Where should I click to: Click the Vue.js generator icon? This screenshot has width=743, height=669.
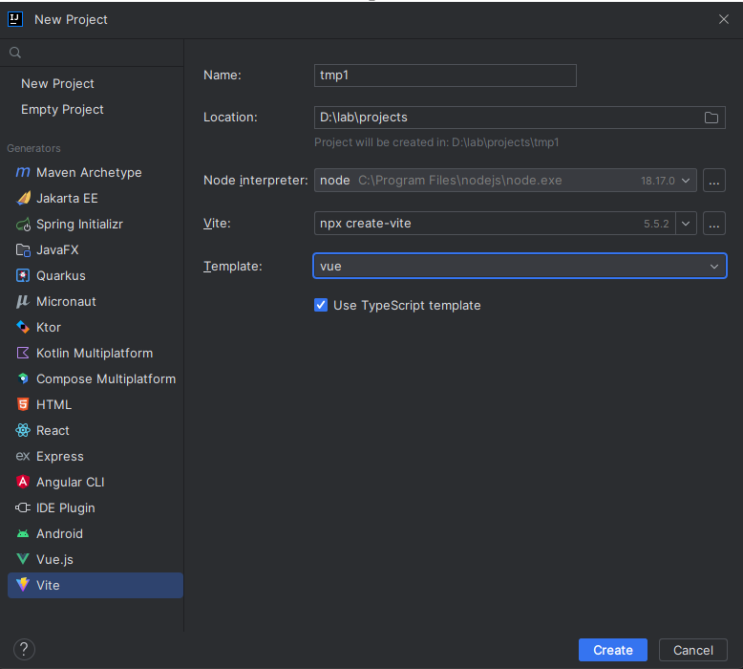pyautogui.click(x=23, y=559)
